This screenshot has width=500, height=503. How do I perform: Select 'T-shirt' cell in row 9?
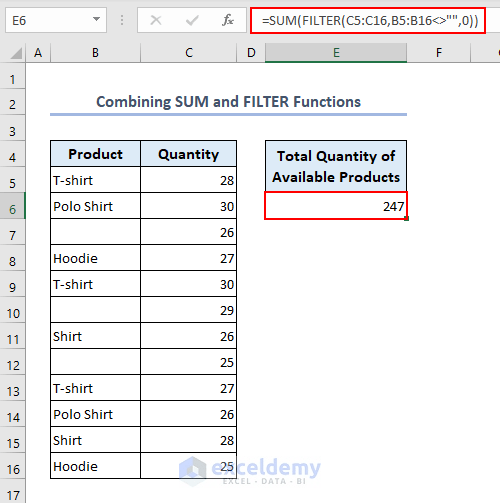[95, 284]
